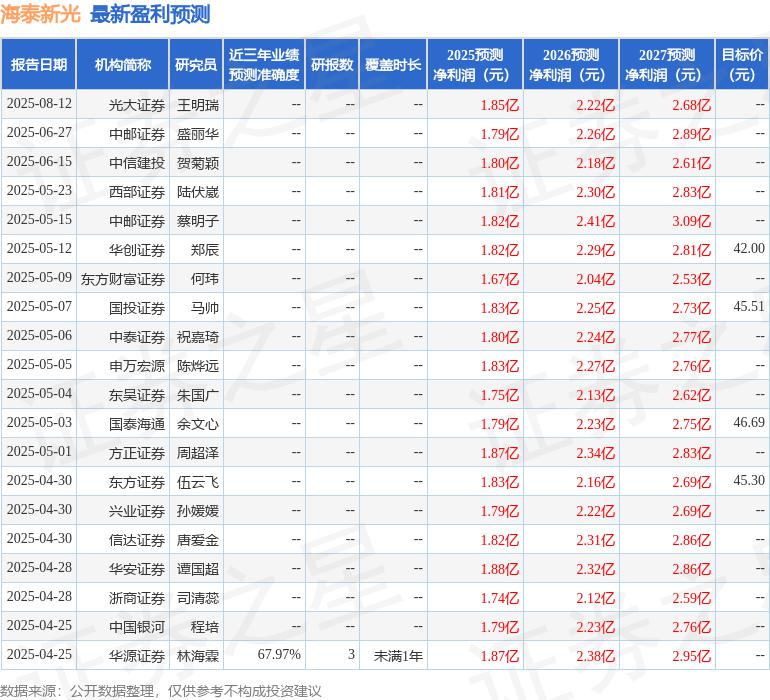Open the 光大证券 institution entry
The width and height of the screenshot is (770, 700).
pos(137,105)
